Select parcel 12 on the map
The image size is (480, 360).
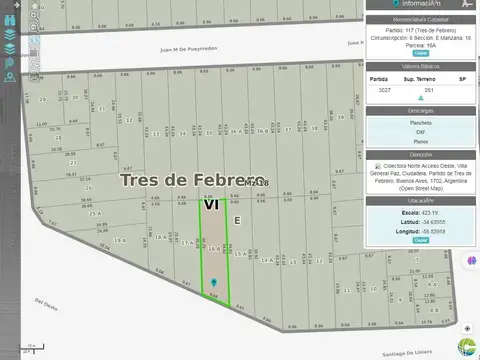(x=319, y=261)
